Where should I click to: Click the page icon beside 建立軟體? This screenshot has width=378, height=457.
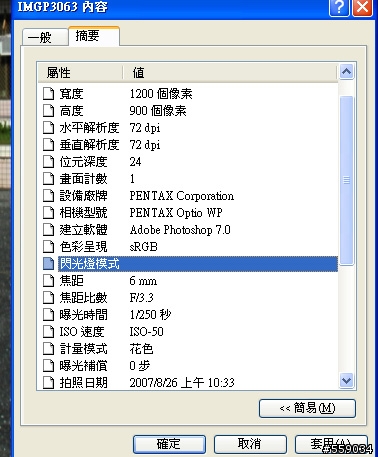point(48,230)
